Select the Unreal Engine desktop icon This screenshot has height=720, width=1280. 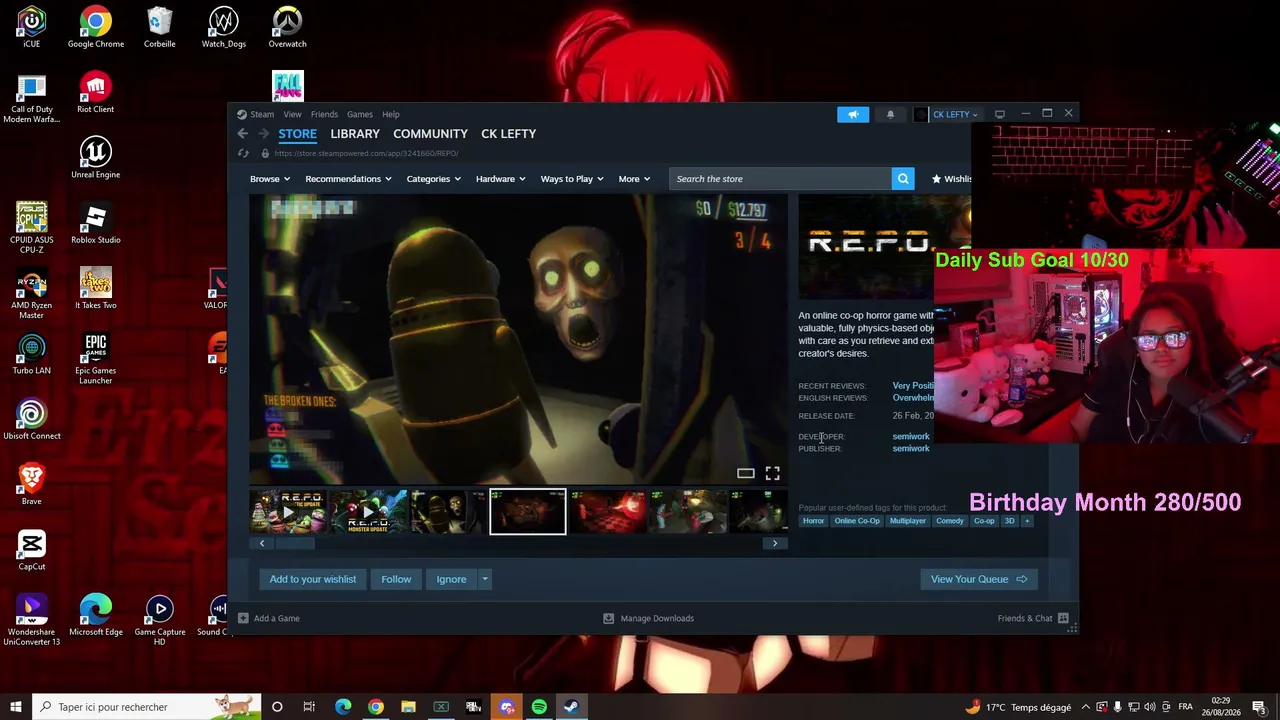point(96,158)
